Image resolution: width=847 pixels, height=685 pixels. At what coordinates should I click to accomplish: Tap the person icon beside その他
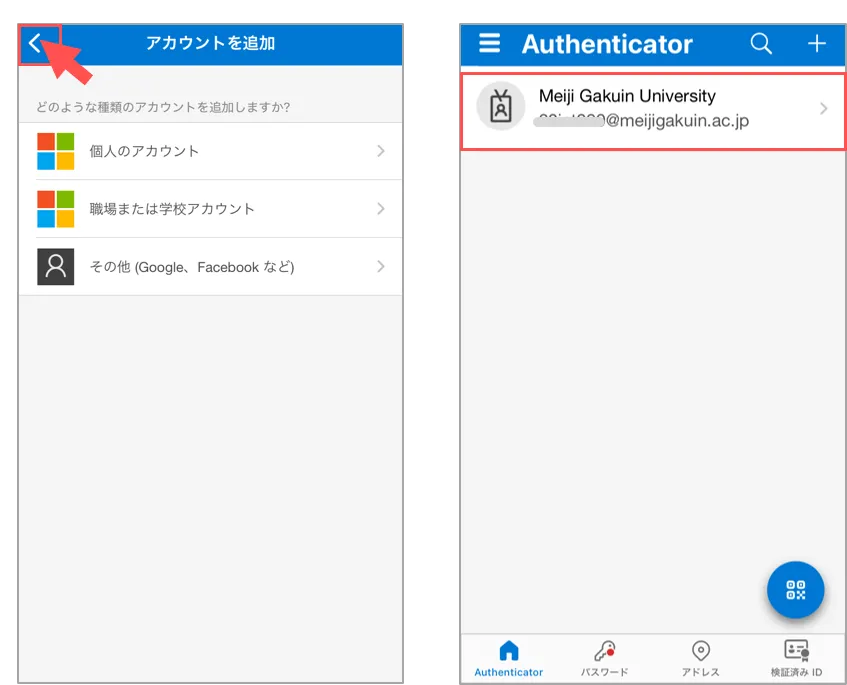[x=56, y=266]
